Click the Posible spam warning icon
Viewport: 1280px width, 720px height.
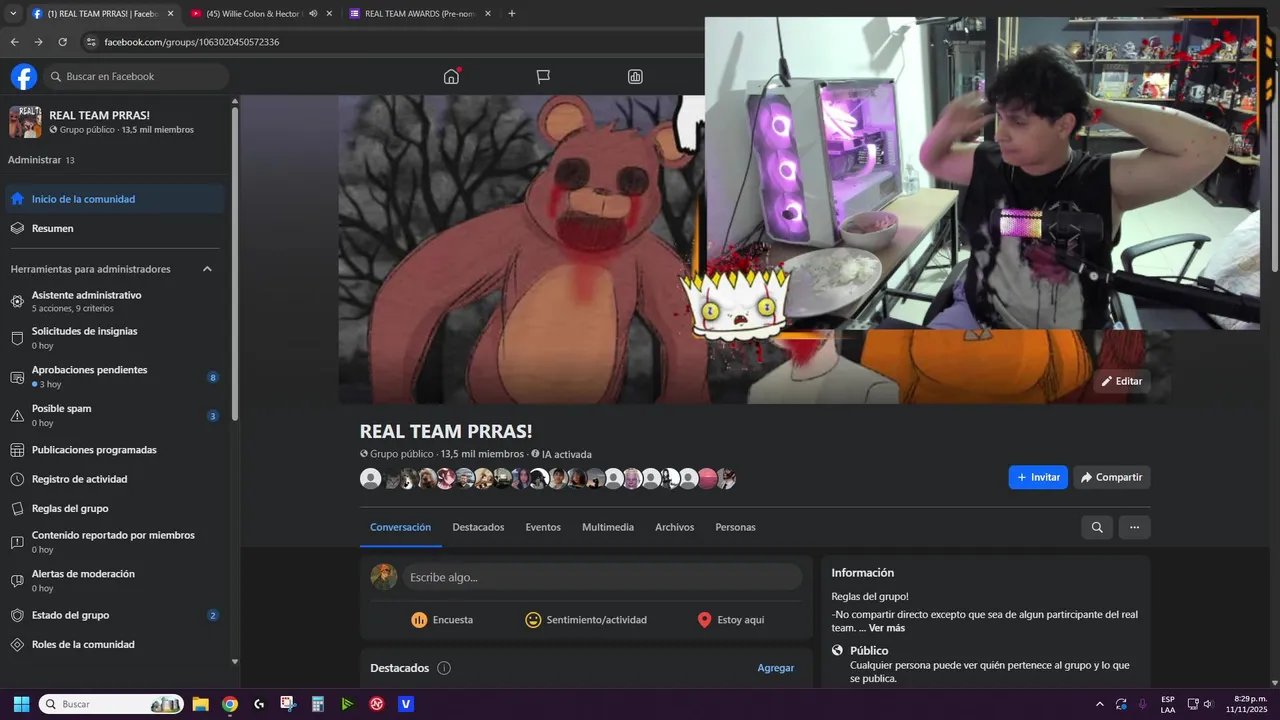tap(17, 416)
